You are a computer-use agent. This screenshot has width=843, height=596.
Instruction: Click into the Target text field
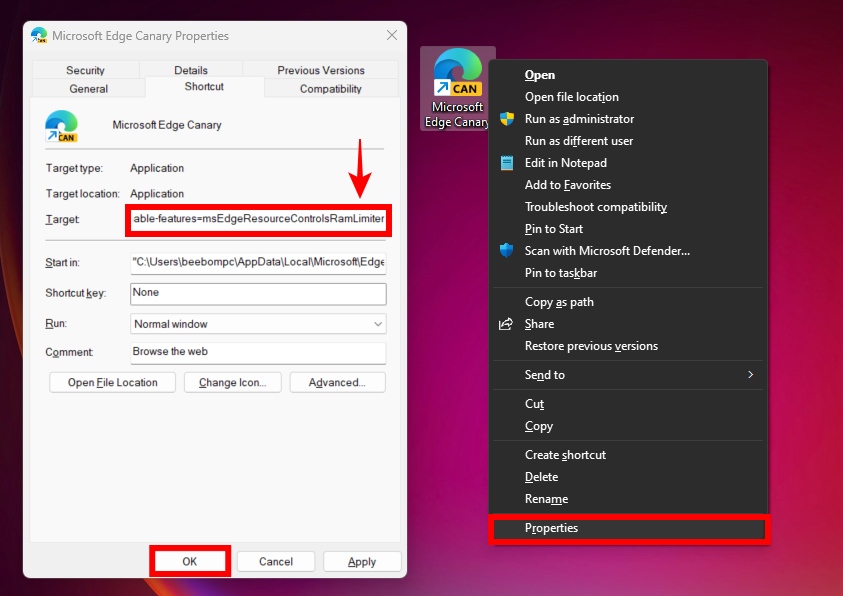click(x=258, y=219)
